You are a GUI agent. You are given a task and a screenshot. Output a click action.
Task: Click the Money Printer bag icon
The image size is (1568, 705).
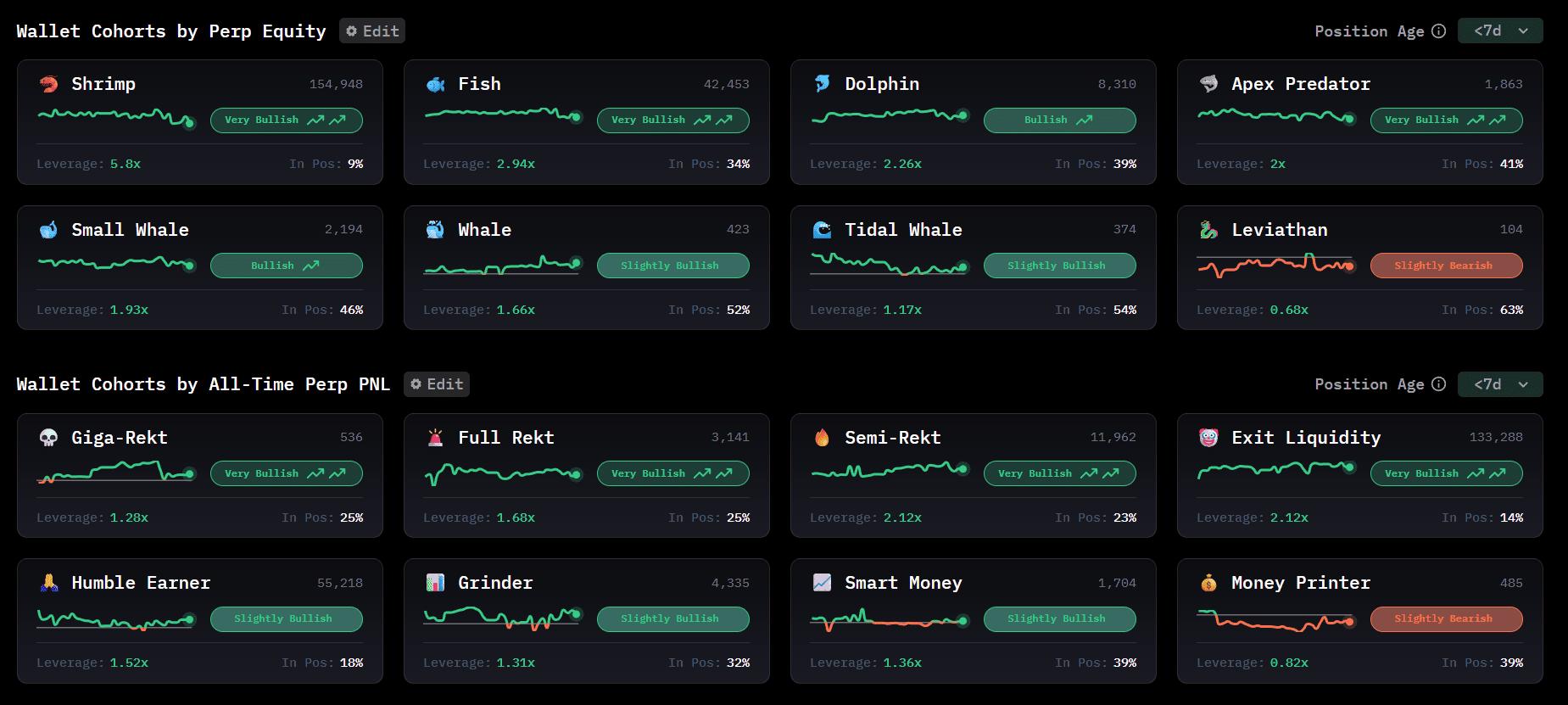1208,583
